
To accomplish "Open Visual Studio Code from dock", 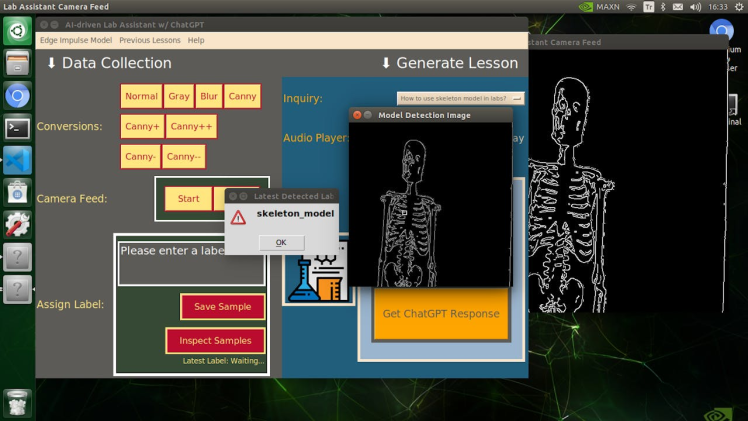I will click(17, 160).
